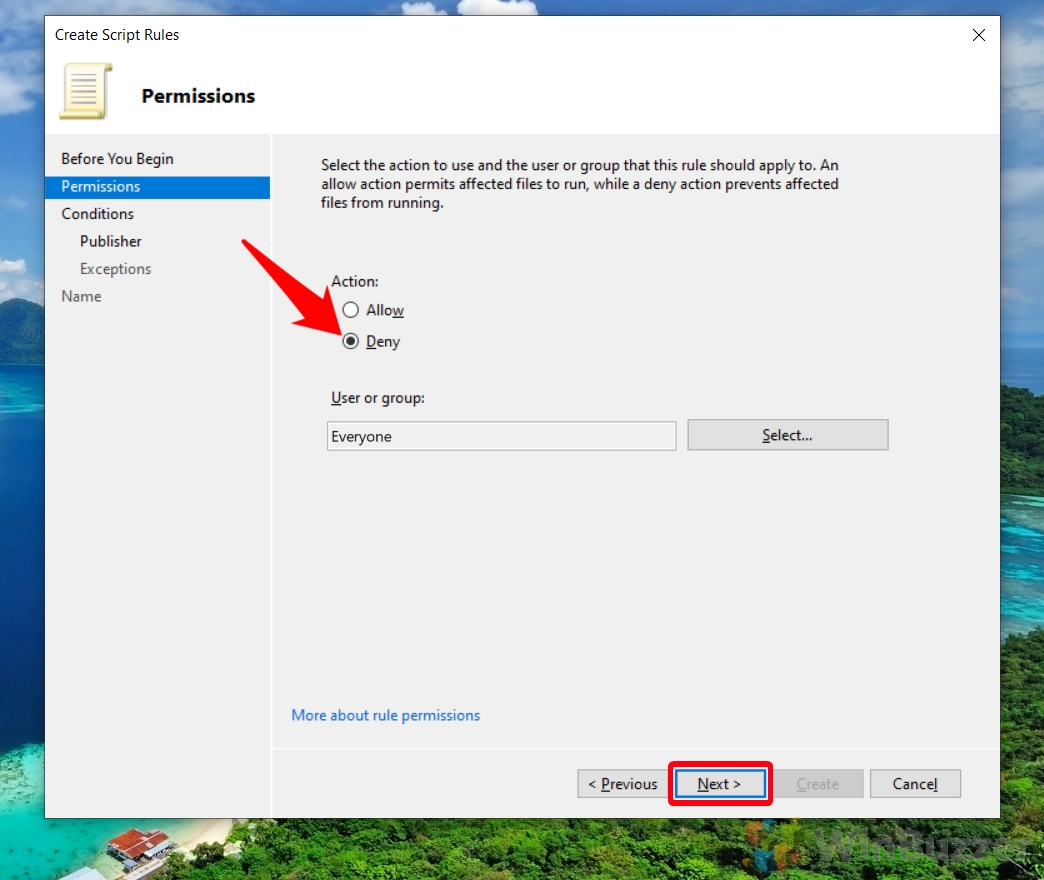Select the highlighted Permissions step

coord(100,186)
